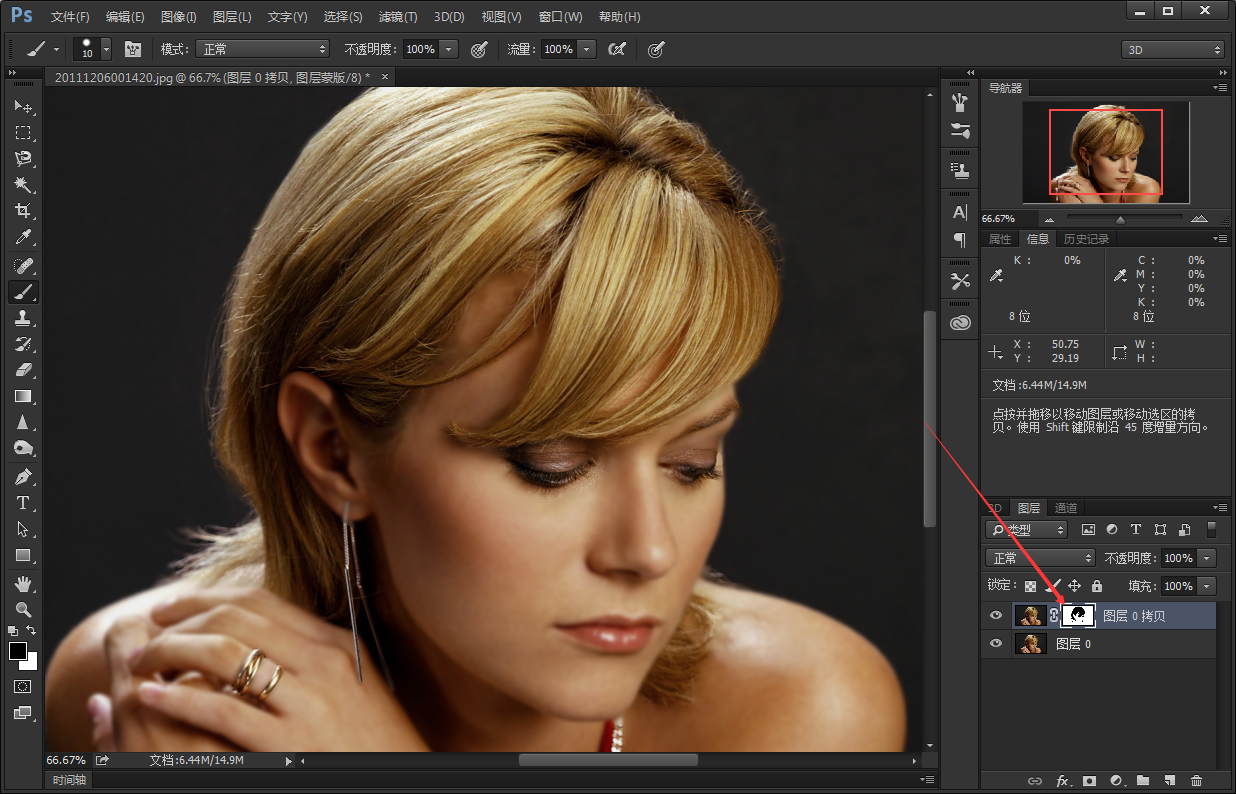Open the brush blend mode dropdown

[262, 49]
